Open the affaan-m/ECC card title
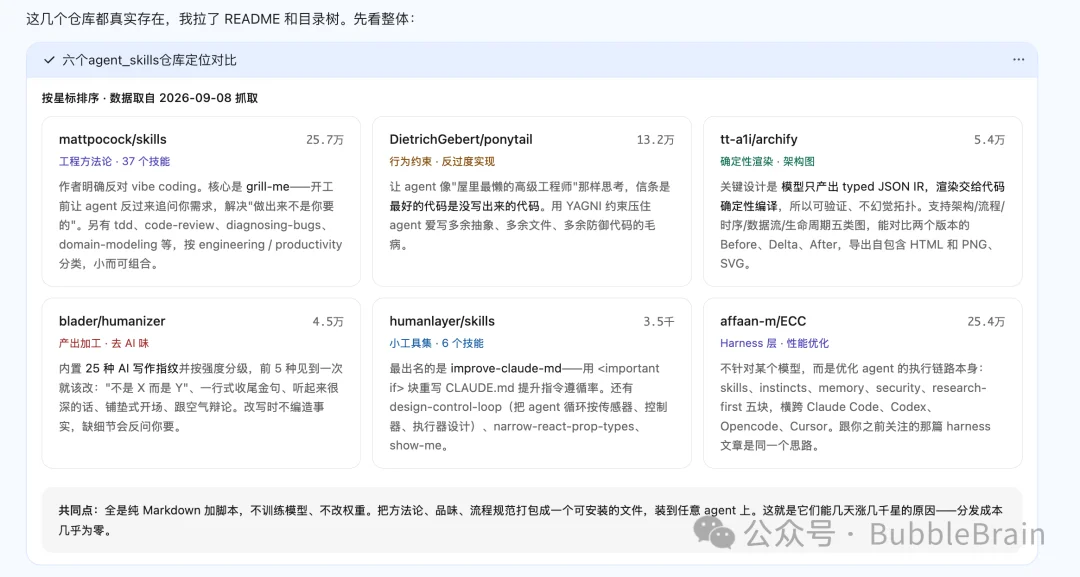The image size is (1080, 577). pyautogui.click(x=763, y=321)
